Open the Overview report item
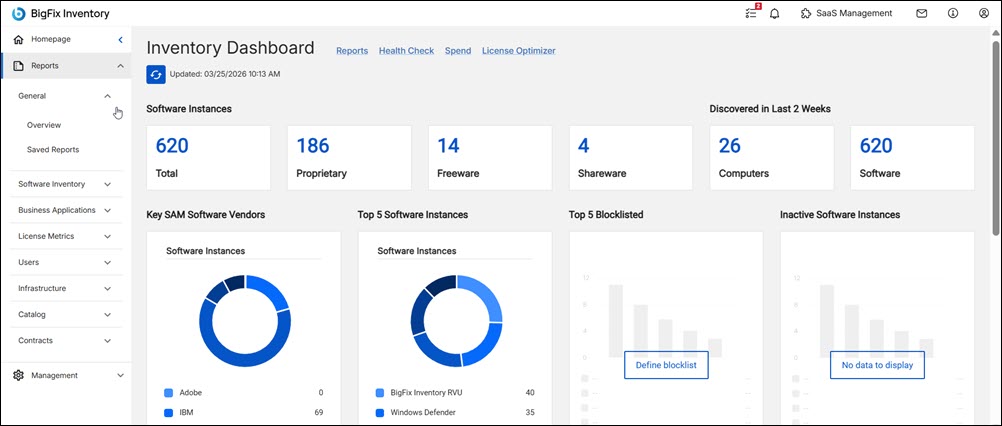This screenshot has width=1002, height=426. click(44, 125)
